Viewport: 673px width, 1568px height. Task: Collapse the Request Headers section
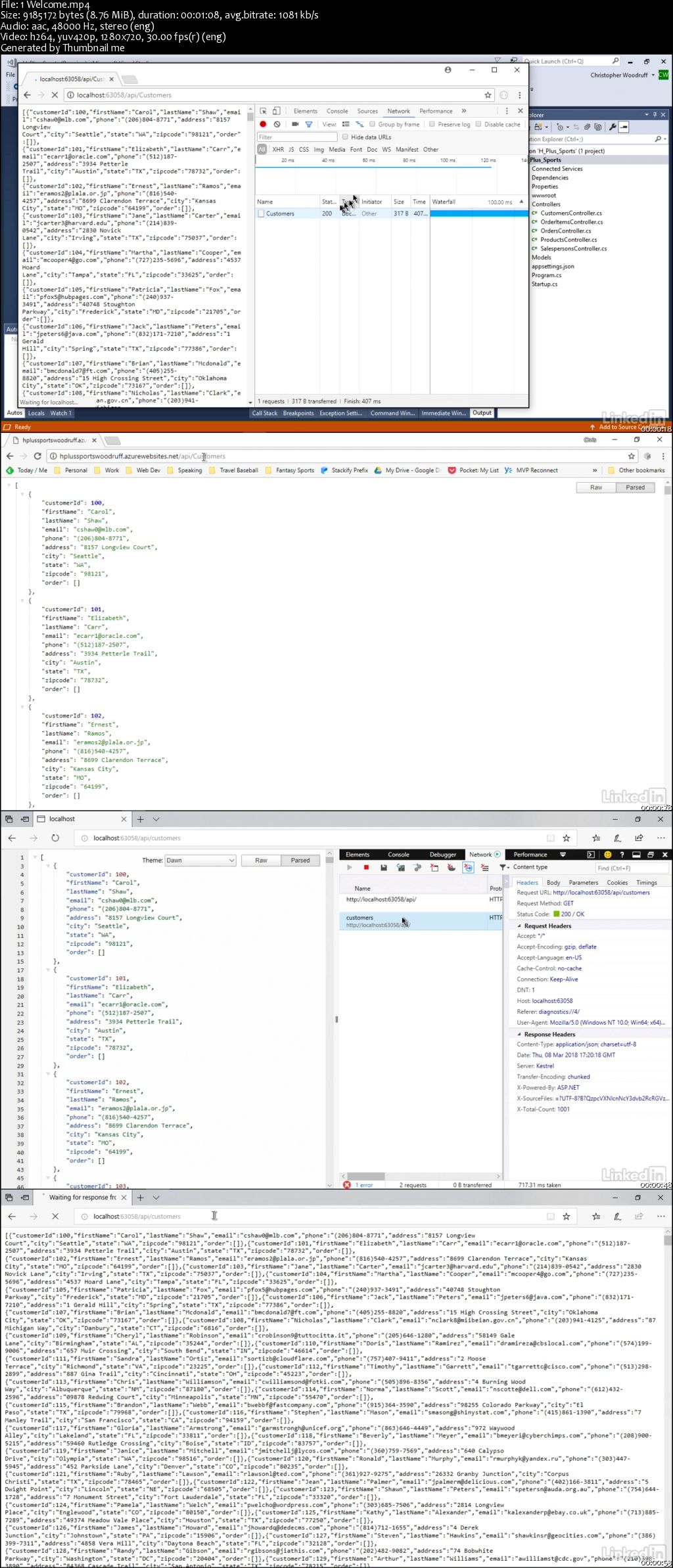(x=519, y=926)
